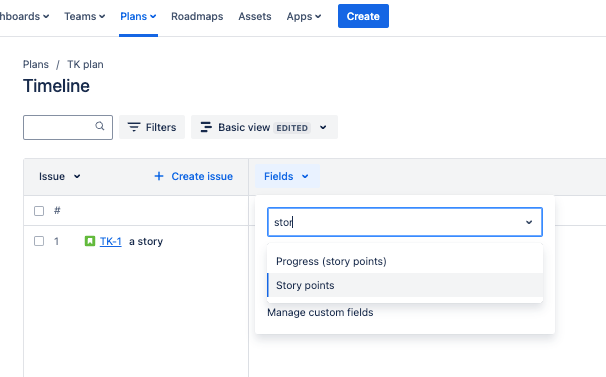Screen dimensions: 606x377
Task: Open the TK-1 issue link
Action: (111, 241)
